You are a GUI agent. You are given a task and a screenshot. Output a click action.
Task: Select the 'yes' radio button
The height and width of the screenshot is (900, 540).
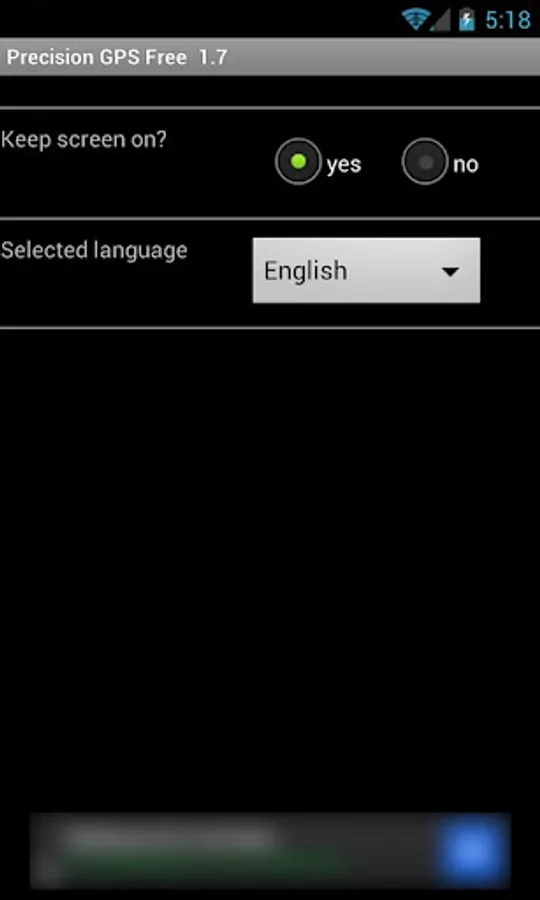(298, 162)
